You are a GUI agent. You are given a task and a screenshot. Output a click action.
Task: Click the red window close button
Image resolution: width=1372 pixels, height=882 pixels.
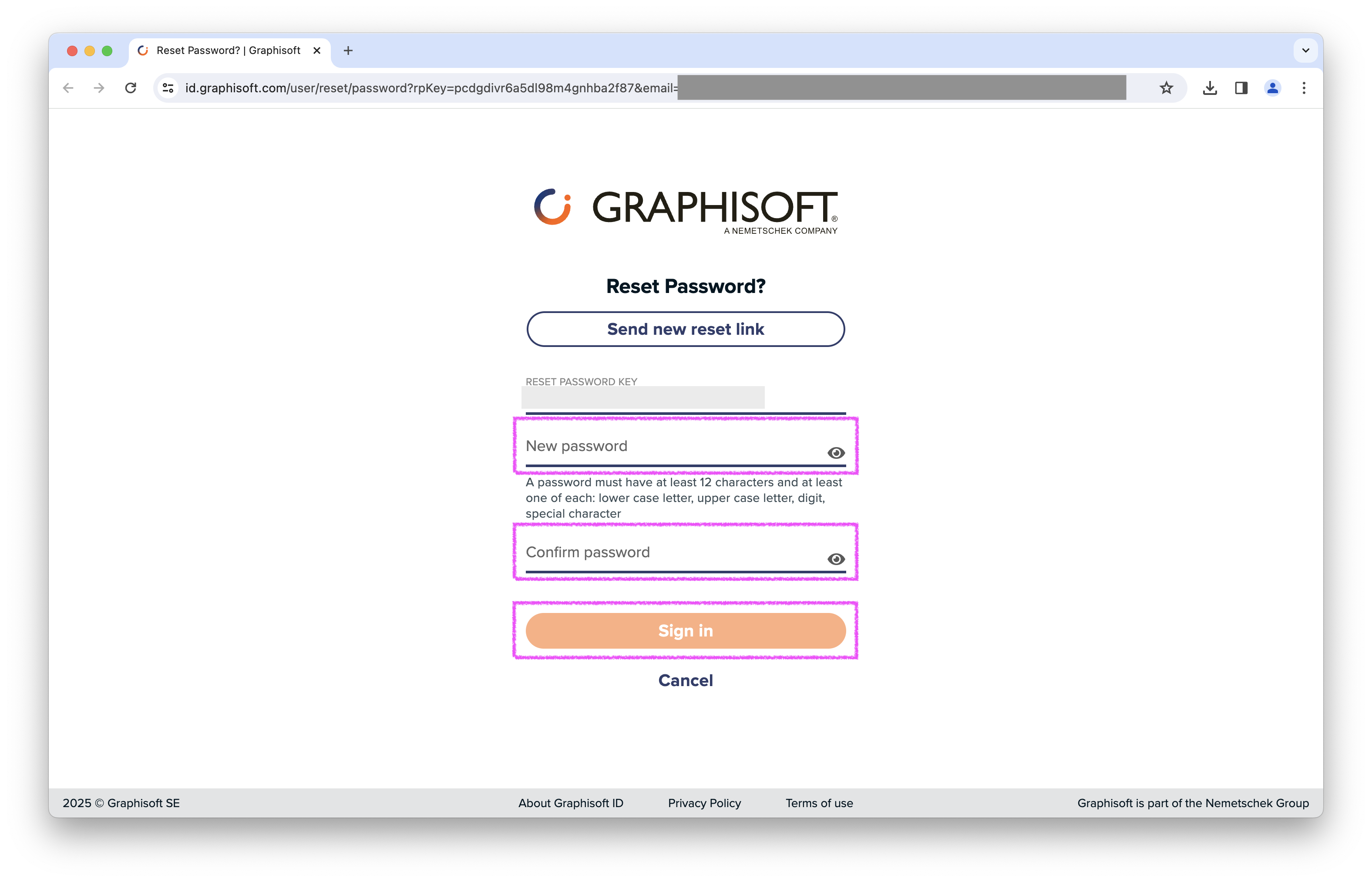pyautogui.click(x=72, y=50)
